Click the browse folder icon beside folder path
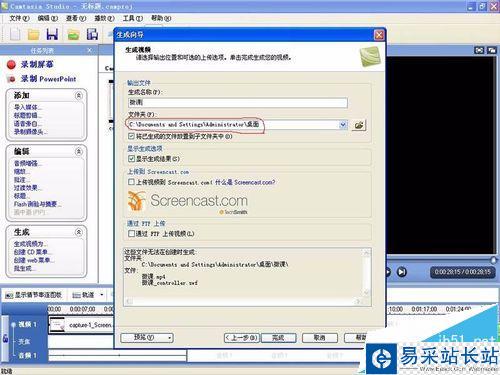Viewport: 500px width, 375px height. 359,125
